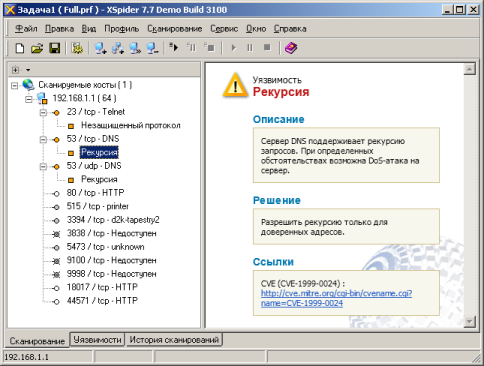Open the CVE-1999-0024 mitre.org link
484x366 pixels.
point(336,298)
